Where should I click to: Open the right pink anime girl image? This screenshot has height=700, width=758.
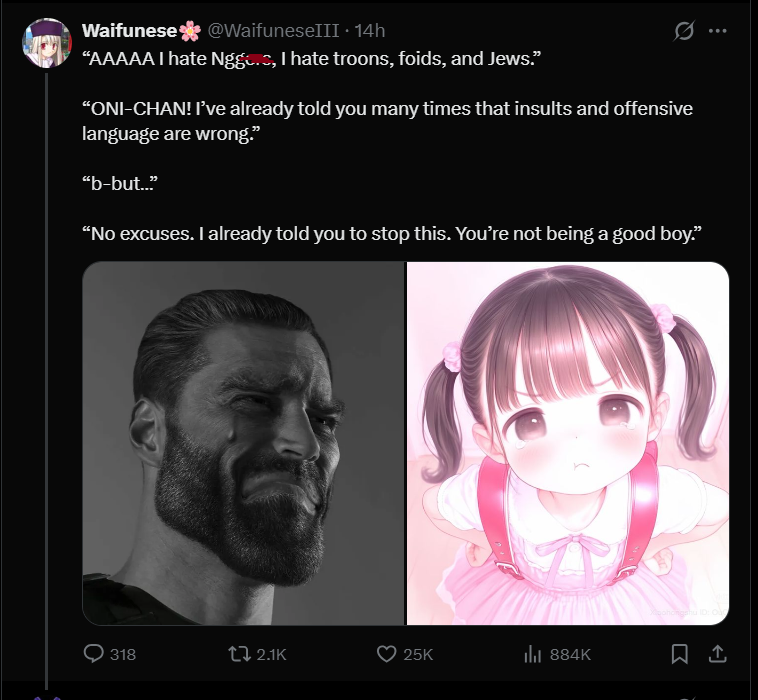click(568, 443)
